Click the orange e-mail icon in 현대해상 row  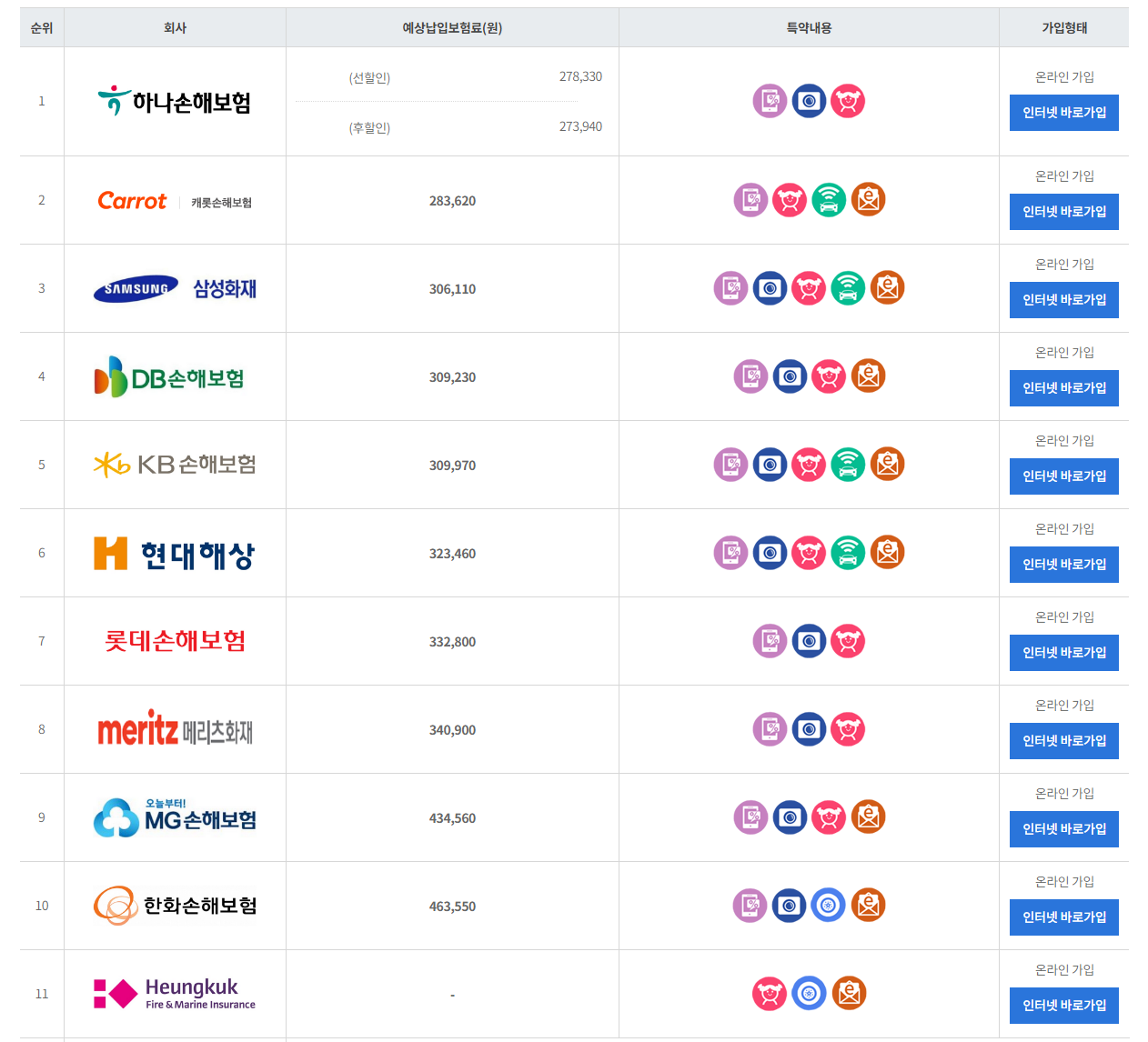click(x=887, y=553)
